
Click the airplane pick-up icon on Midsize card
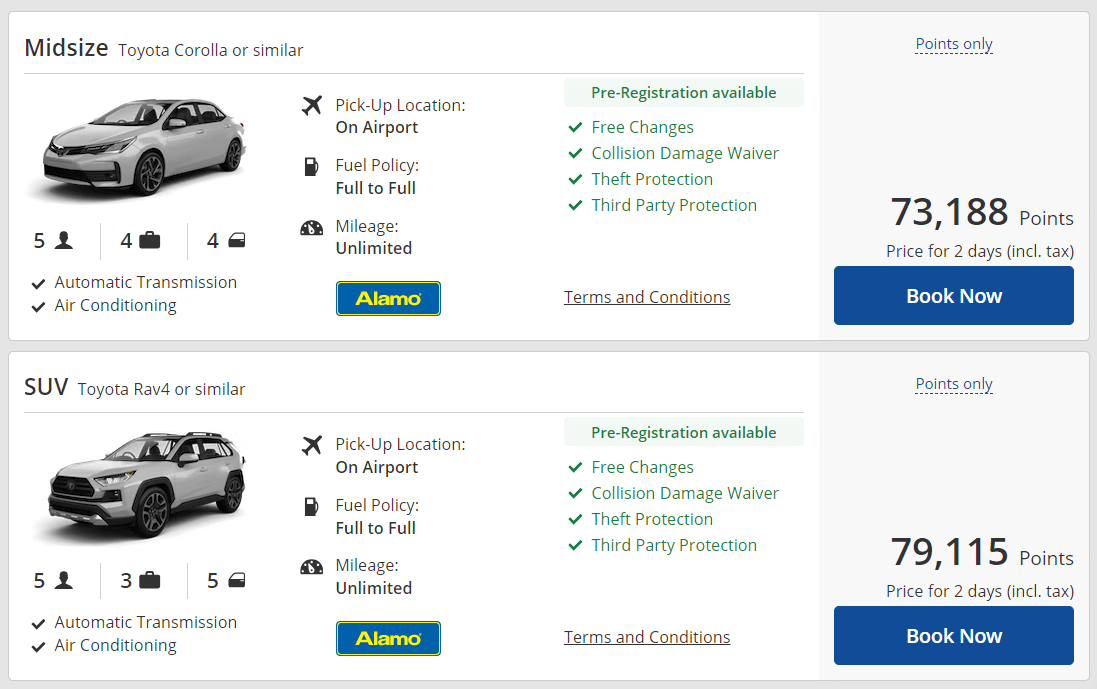click(x=312, y=105)
